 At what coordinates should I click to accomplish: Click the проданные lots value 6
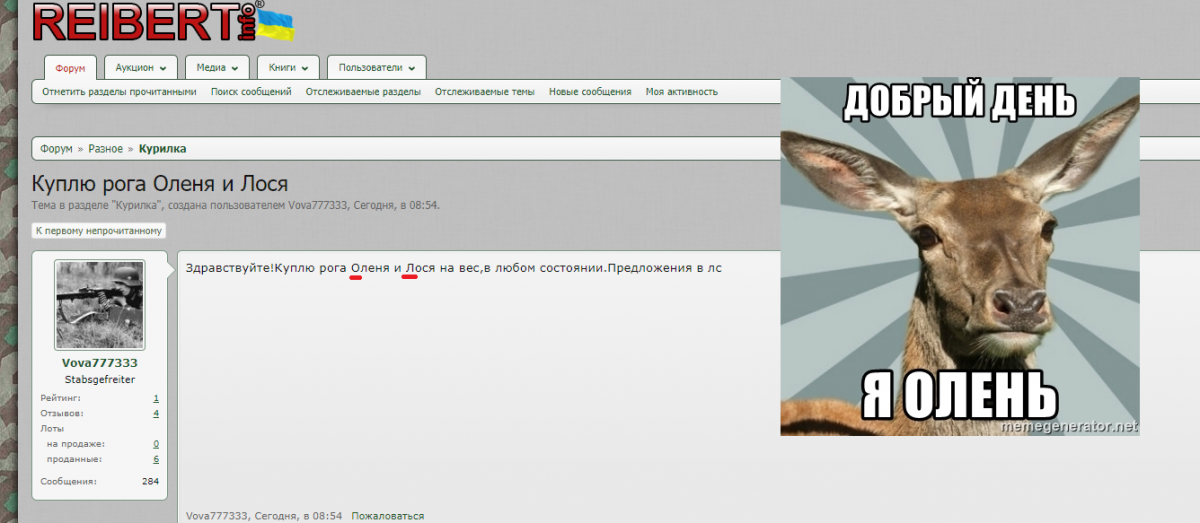pos(156,459)
